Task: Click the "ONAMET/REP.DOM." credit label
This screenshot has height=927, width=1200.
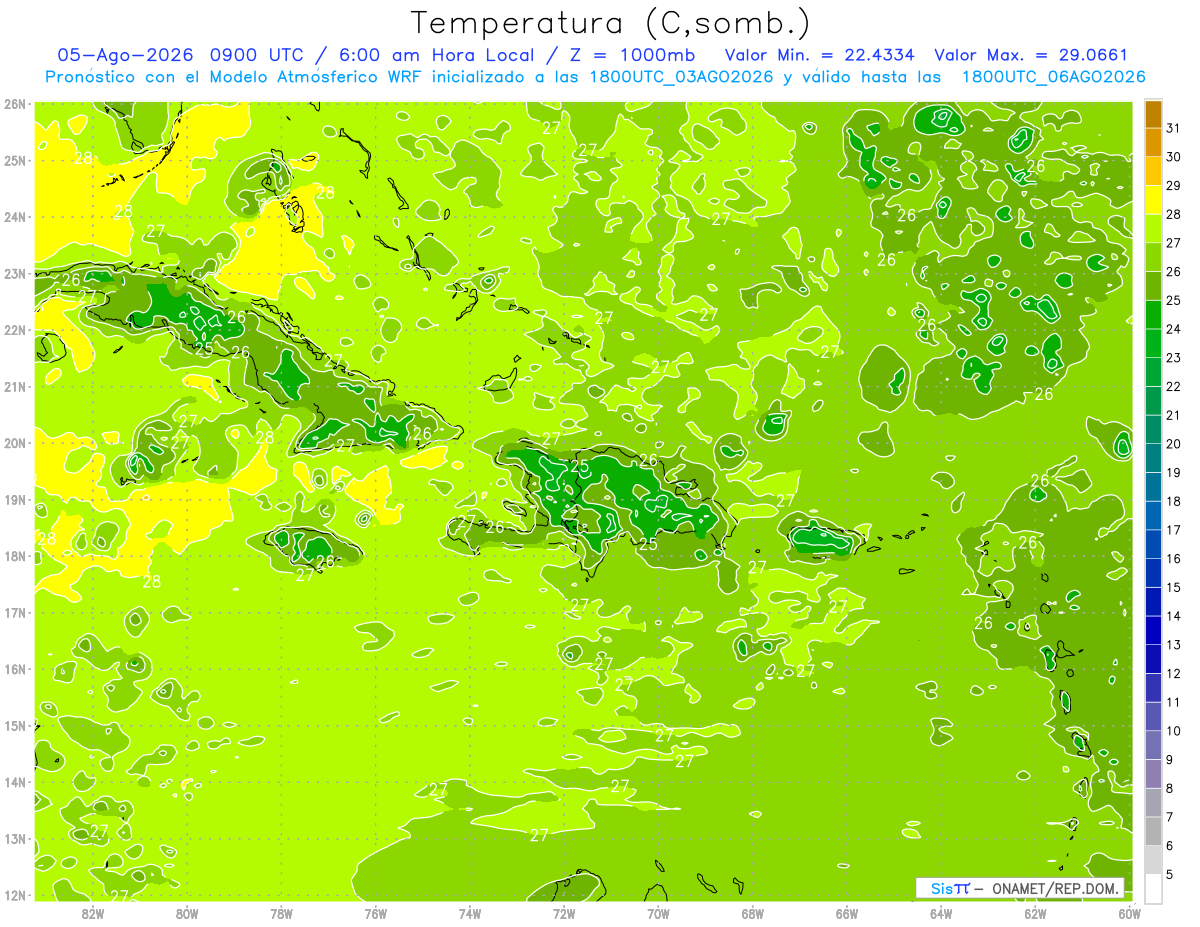Action: (1057, 888)
